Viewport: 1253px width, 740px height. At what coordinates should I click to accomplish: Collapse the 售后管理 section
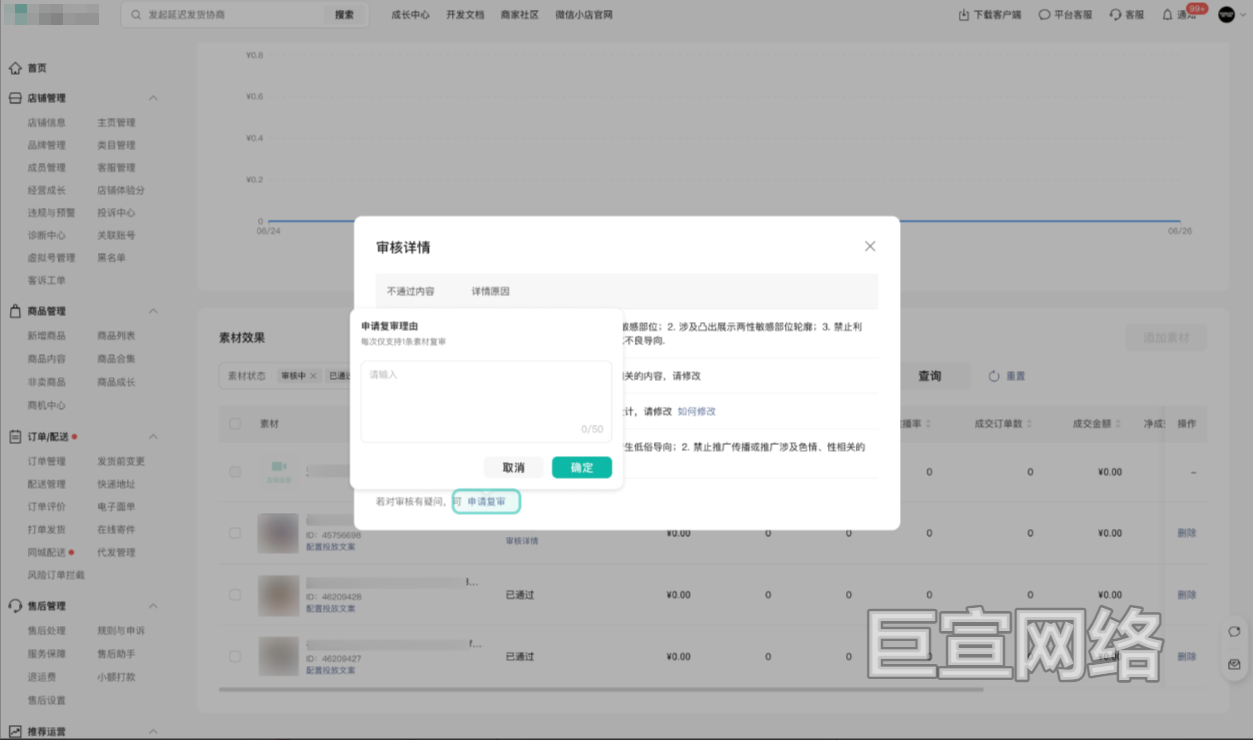(153, 606)
